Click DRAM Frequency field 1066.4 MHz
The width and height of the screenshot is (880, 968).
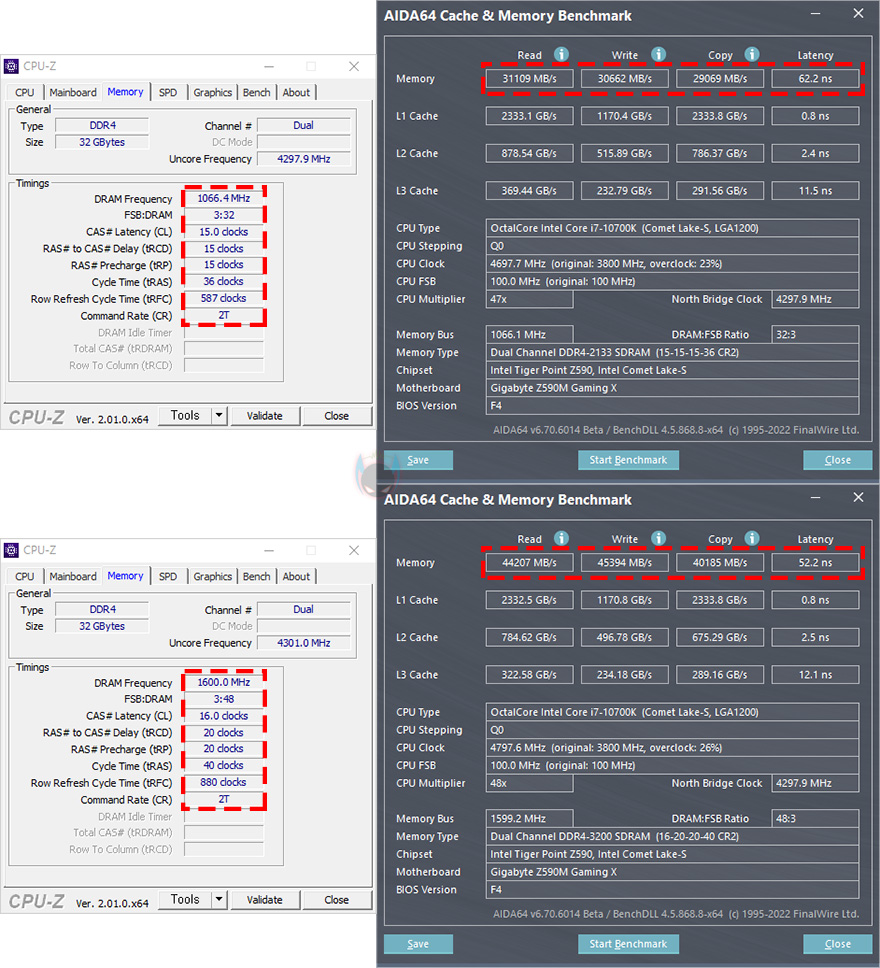224,198
